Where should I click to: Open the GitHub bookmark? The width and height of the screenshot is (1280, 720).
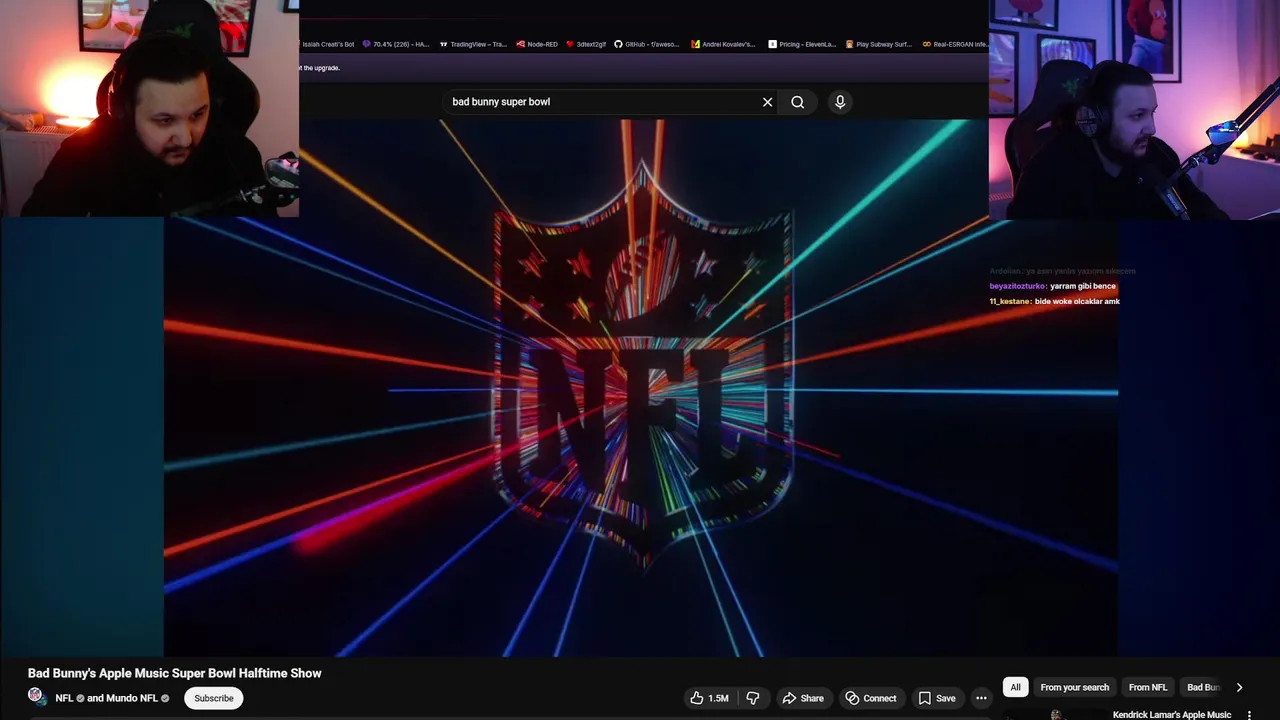(x=647, y=44)
